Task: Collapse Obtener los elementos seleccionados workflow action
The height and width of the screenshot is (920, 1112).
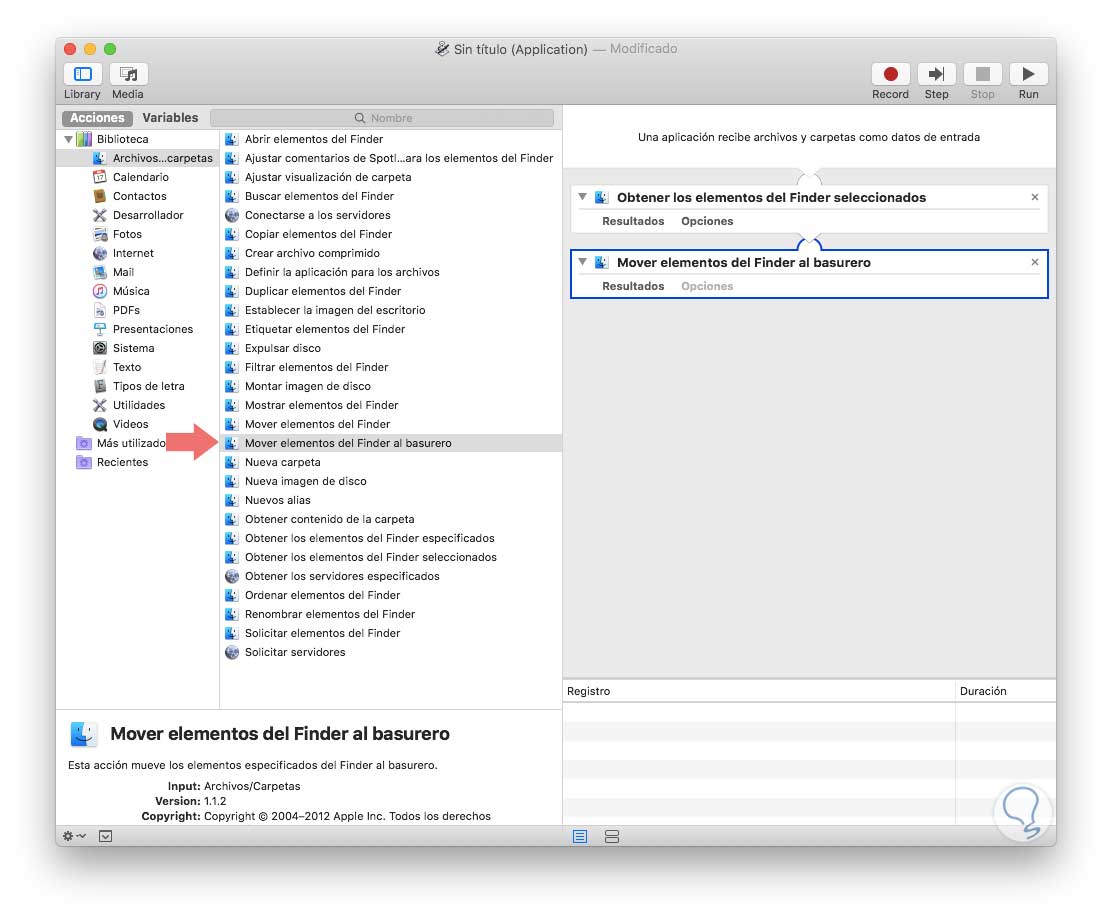Action: 582,197
